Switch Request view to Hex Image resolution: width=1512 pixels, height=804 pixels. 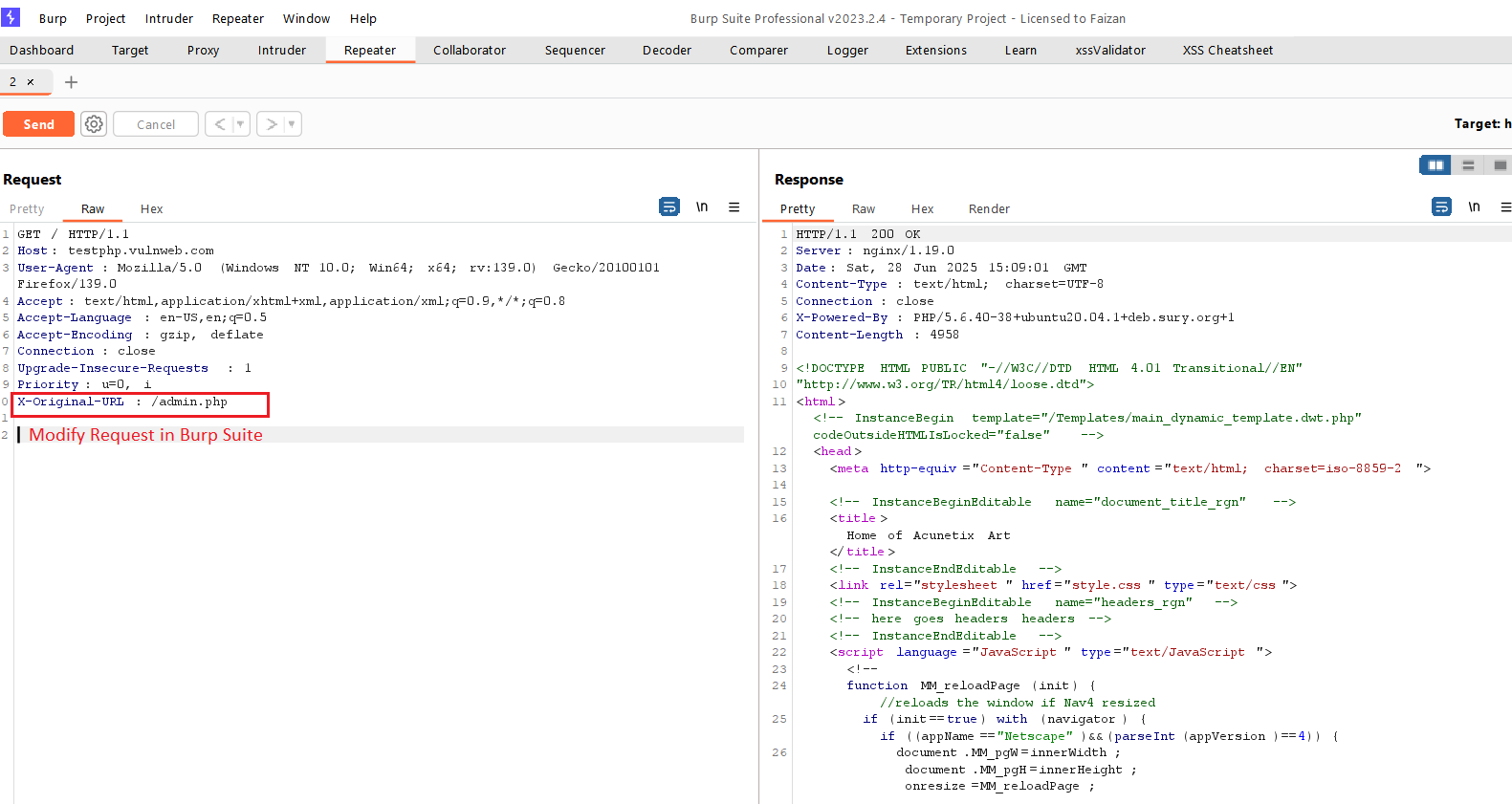[x=151, y=208]
